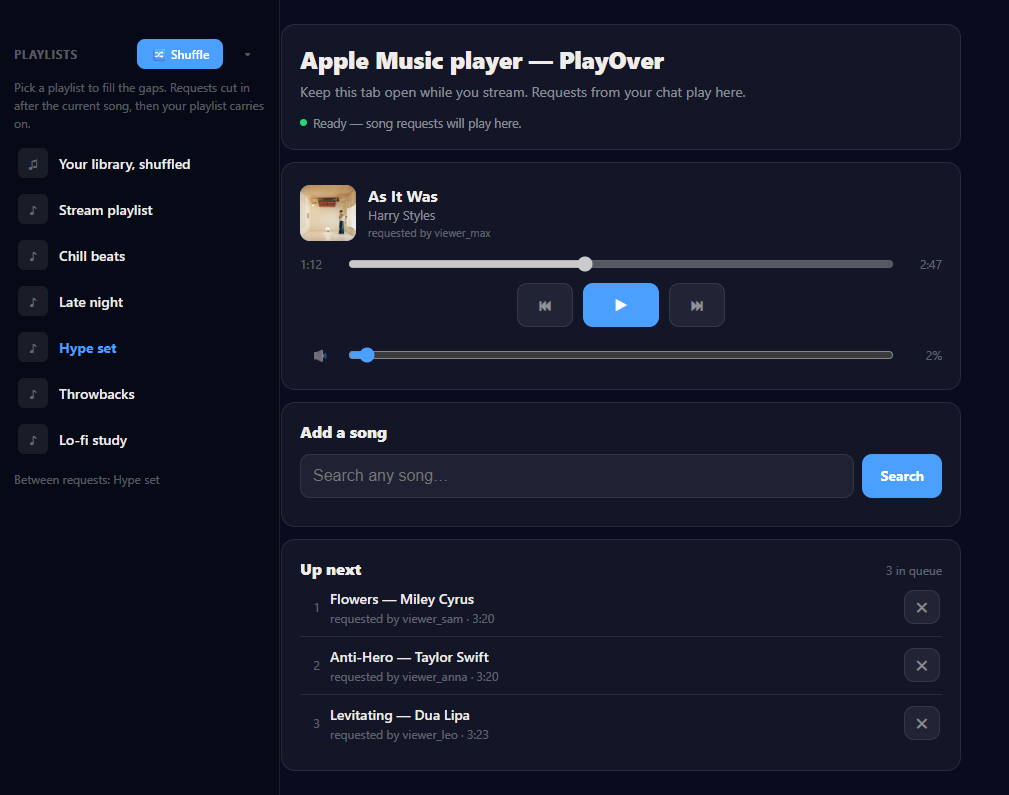Click the Between requests: Hype set label
The height and width of the screenshot is (795, 1009).
(87, 480)
